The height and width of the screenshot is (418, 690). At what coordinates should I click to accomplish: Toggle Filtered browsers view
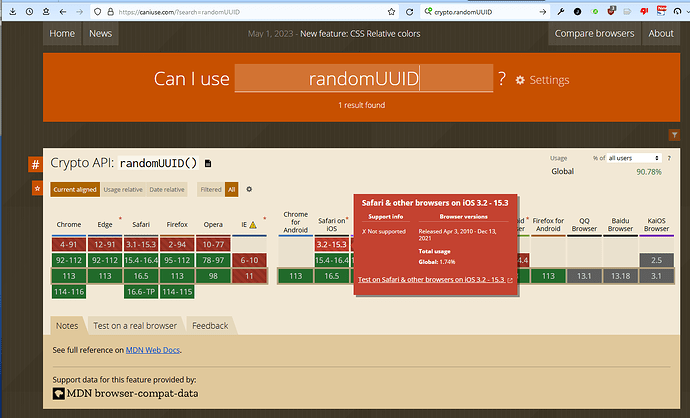(211, 190)
